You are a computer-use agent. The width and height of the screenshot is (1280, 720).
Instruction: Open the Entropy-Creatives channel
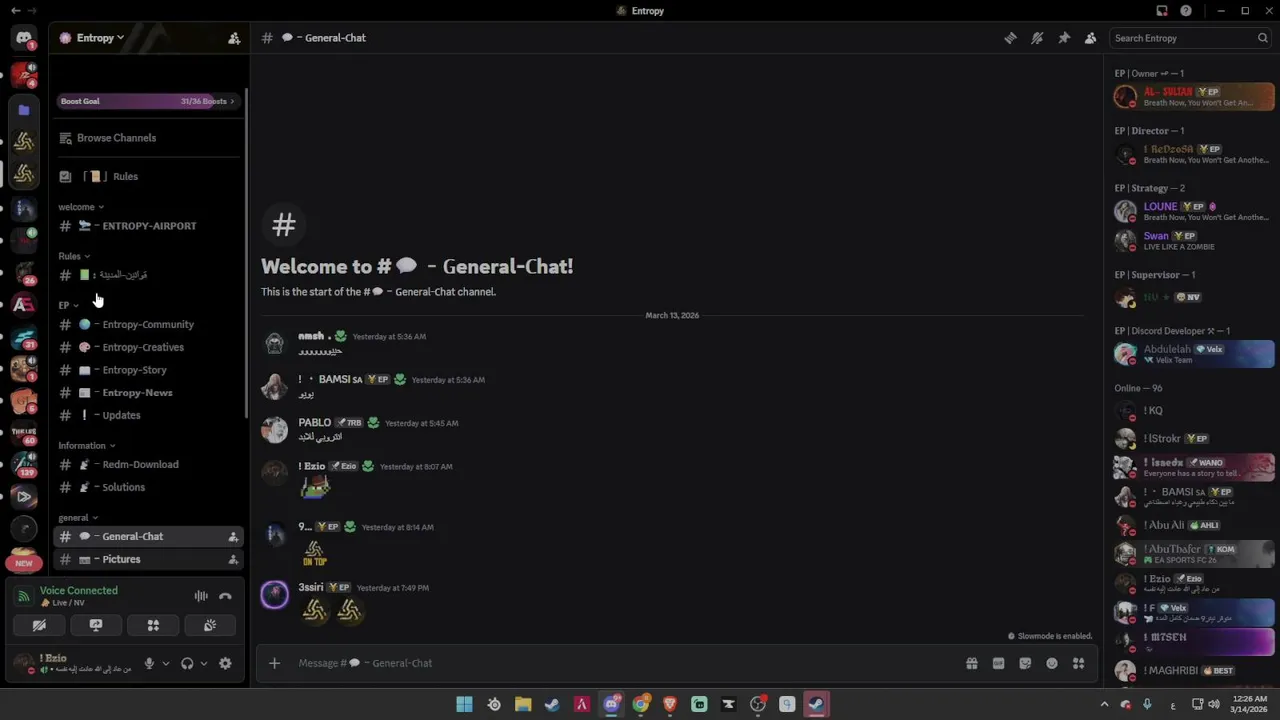click(148, 347)
